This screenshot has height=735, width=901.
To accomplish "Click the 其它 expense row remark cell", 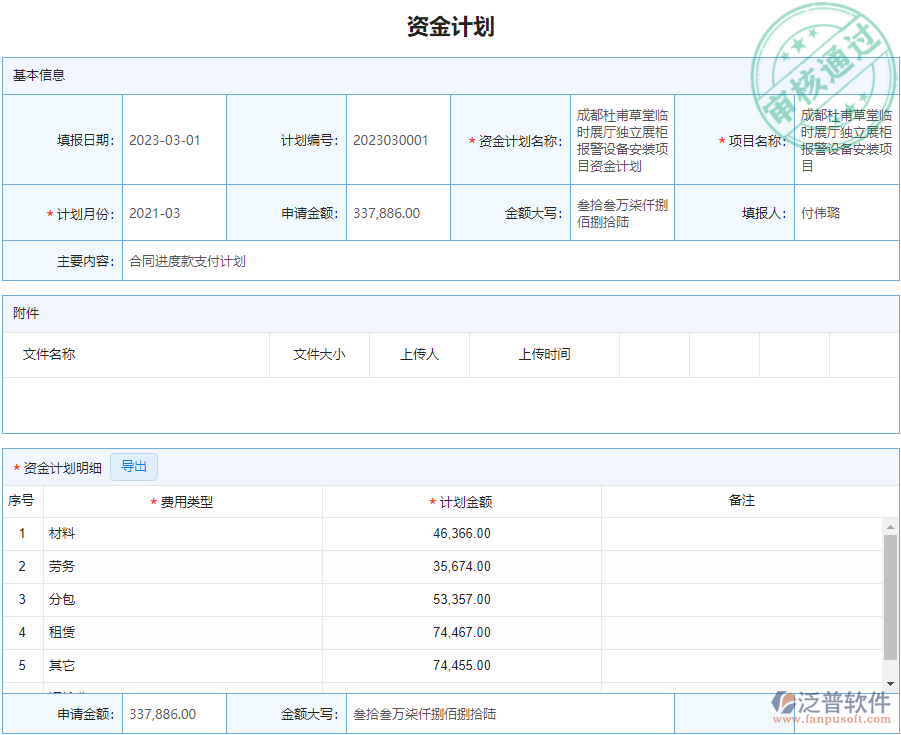I will click(x=742, y=665).
